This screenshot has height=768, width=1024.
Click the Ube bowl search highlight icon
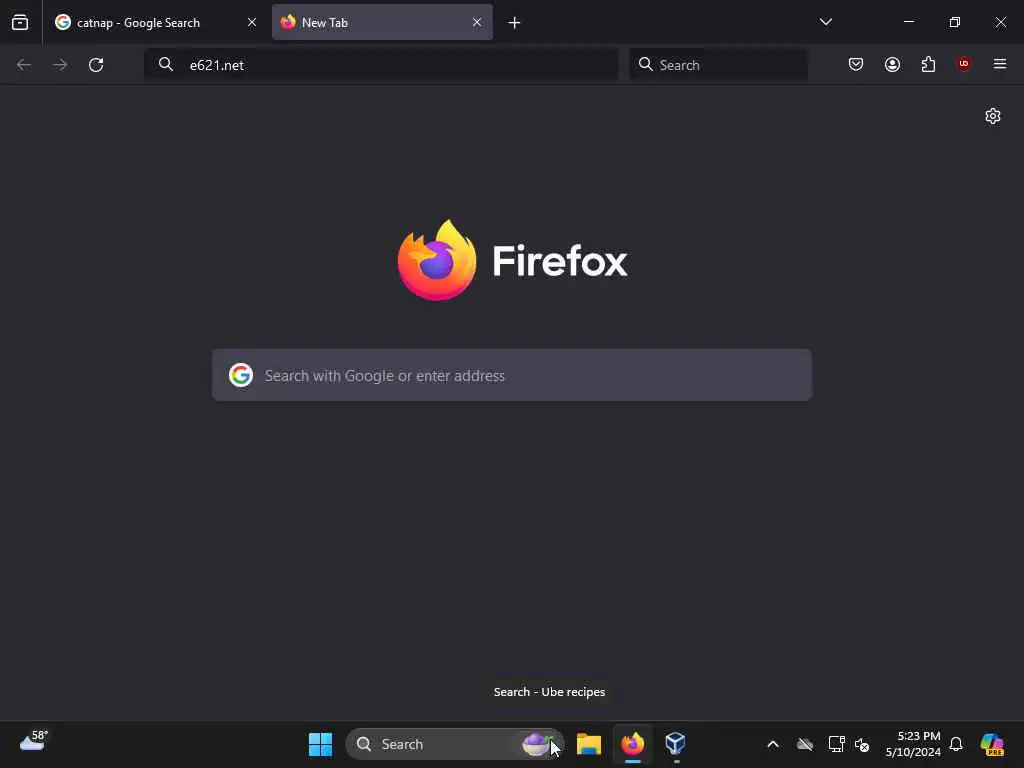(537, 744)
